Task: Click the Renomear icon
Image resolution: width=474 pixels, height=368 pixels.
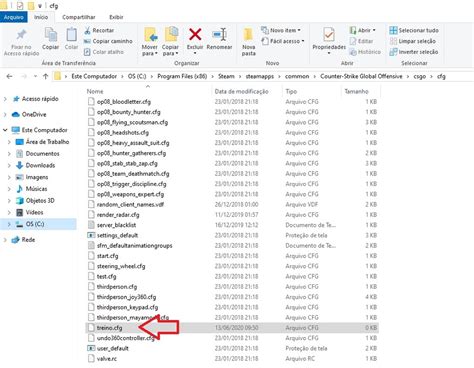Action: point(219,34)
